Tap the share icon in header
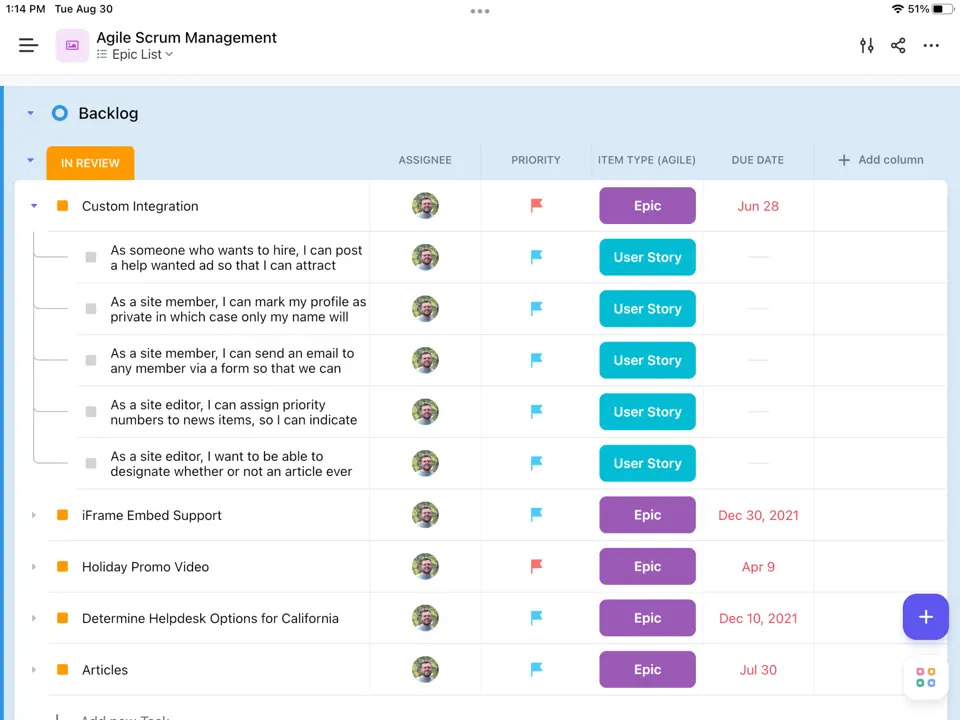The image size is (960, 720). pyautogui.click(x=898, y=45)
